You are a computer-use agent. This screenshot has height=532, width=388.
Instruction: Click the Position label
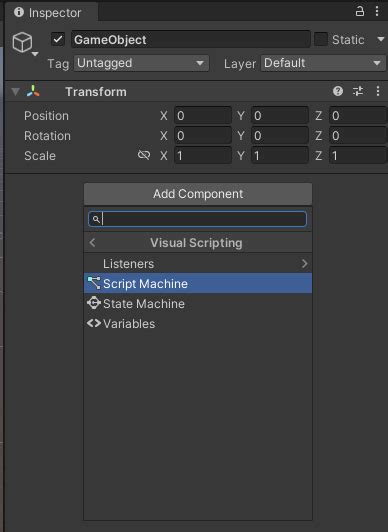(x=46, y=116)
